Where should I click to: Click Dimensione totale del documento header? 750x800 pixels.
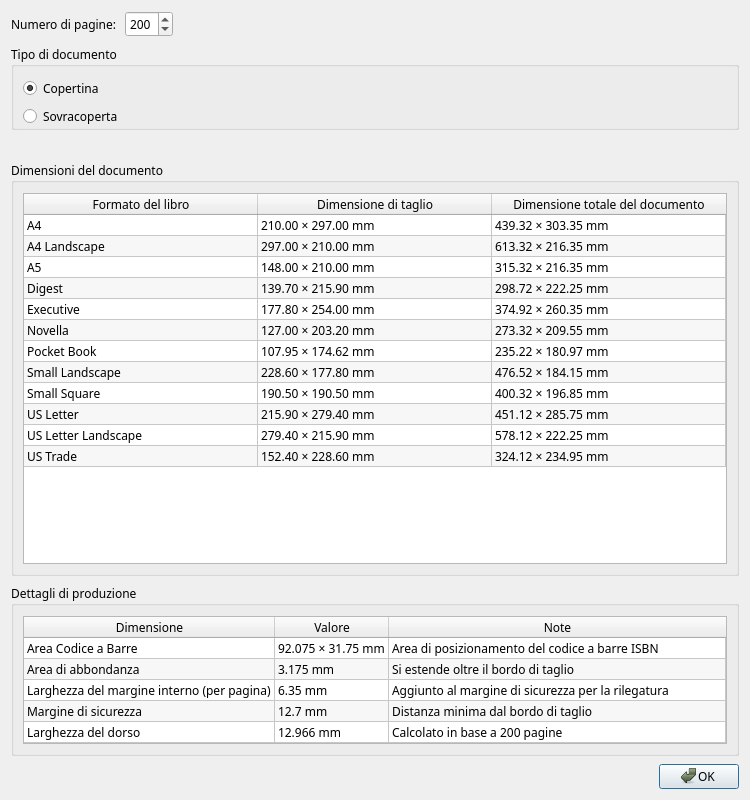(x=609, y=204)
